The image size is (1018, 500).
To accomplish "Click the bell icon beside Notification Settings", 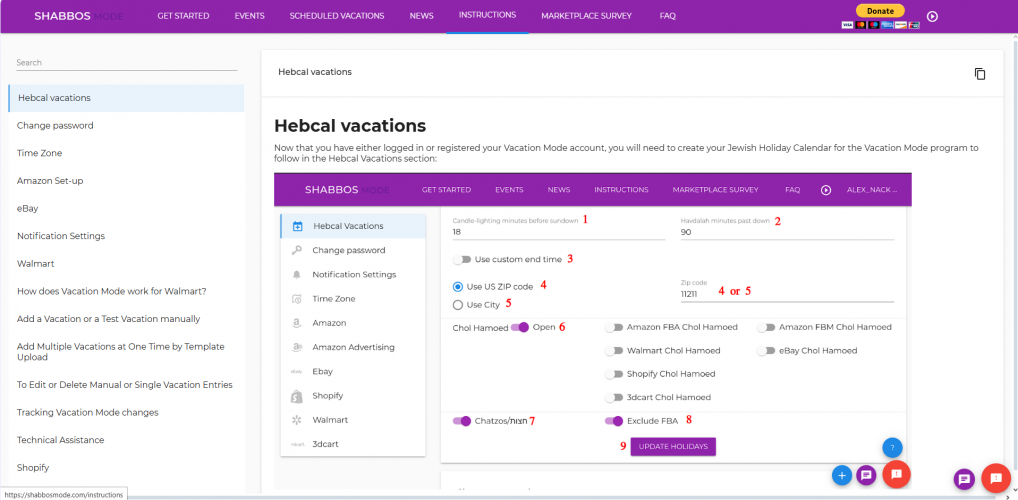I will point(297,274).
